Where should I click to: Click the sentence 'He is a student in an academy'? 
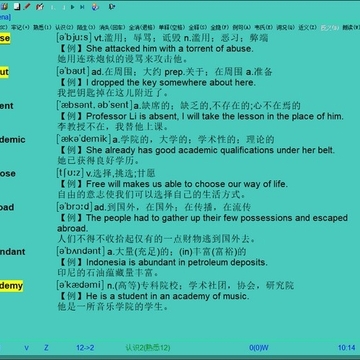(x=168, y=296)
